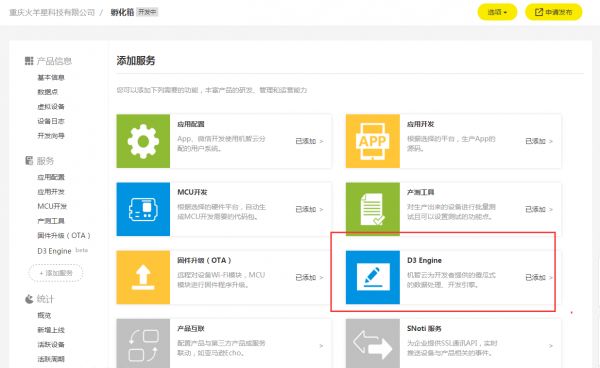Click the 应用配置 card title text

191,124
